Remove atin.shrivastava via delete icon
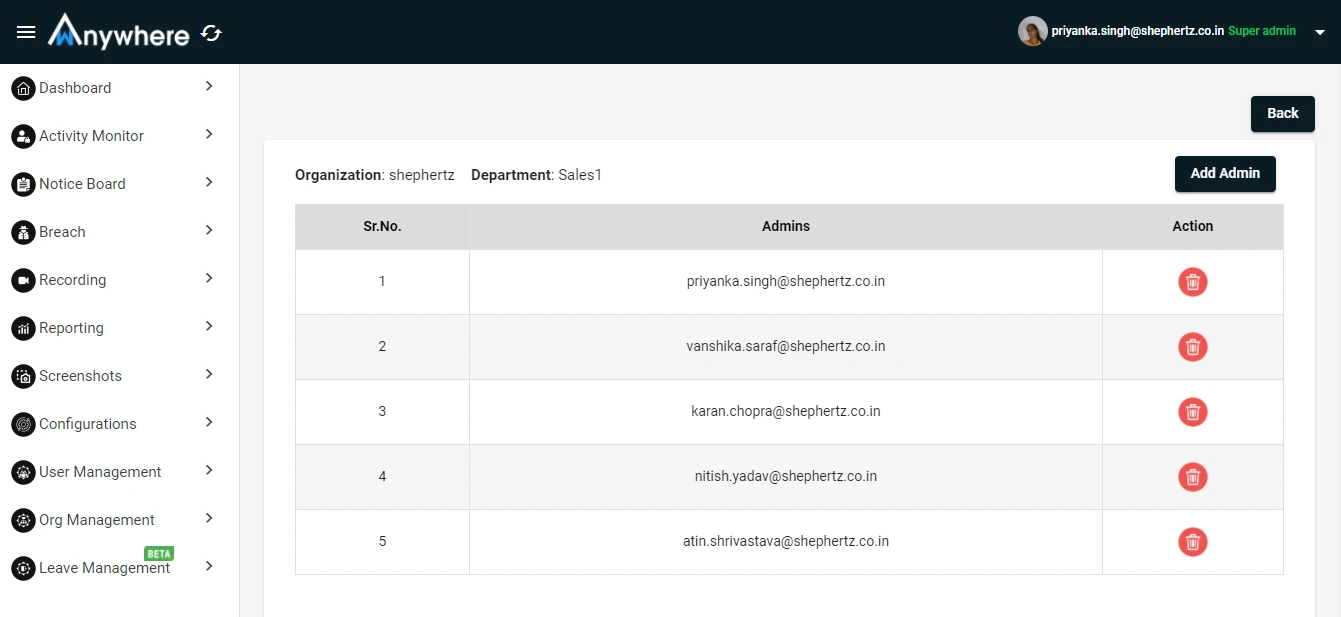The height and width of the screenshot is (617, 1341). [x=1192, y=542]
